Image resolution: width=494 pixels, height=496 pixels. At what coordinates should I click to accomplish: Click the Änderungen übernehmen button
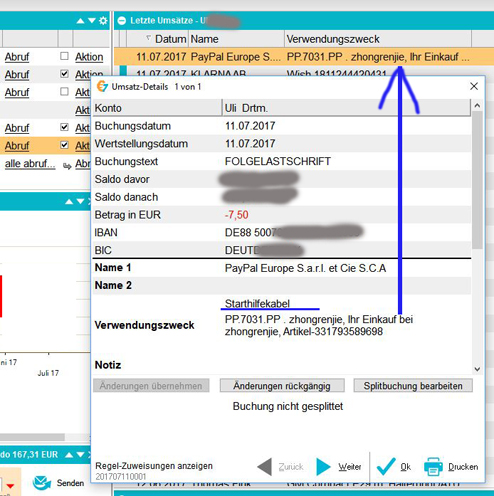(x=151, y=386)
